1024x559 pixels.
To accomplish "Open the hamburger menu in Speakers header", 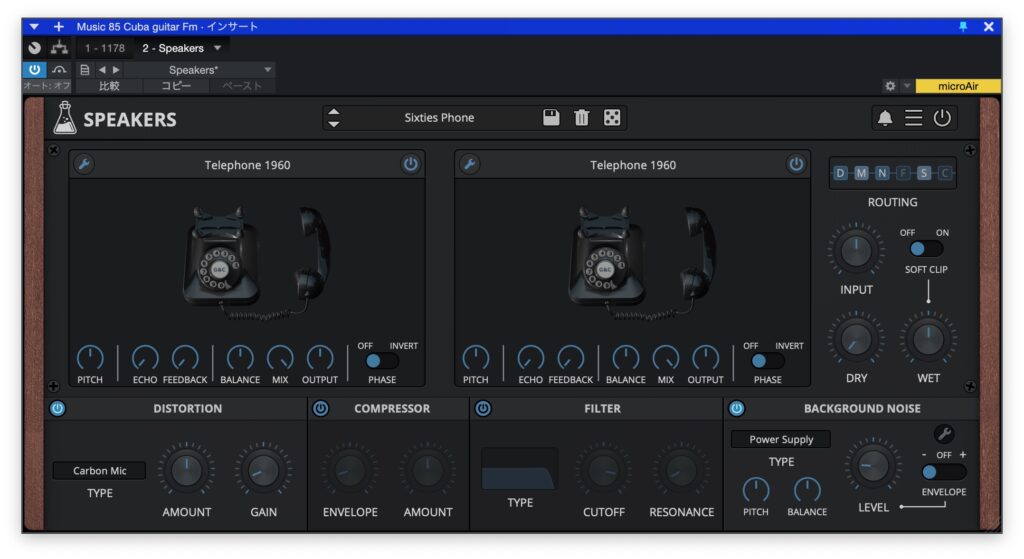I will point(914,118).
